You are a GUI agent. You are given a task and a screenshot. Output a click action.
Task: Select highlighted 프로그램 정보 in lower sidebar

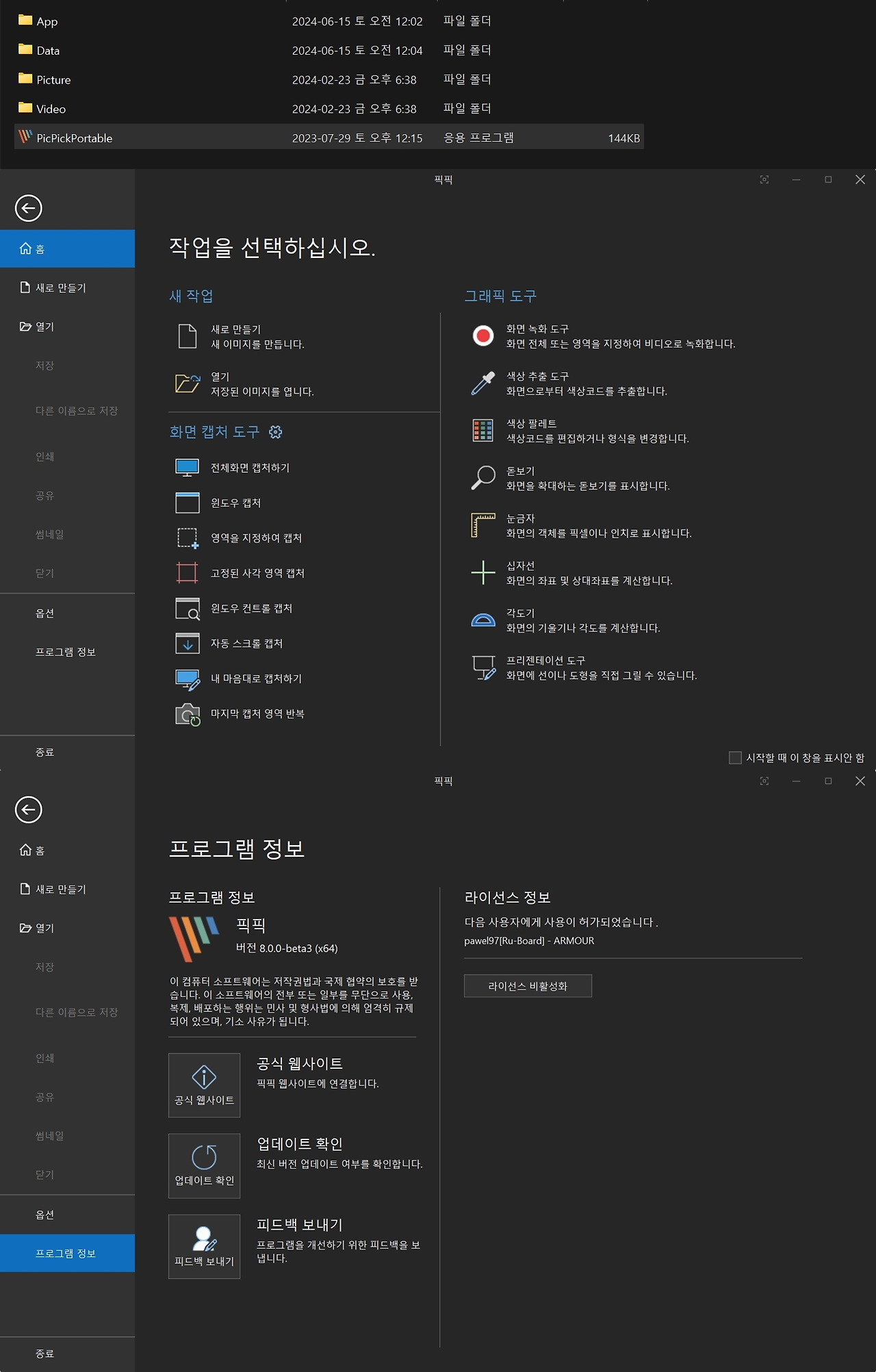pos(67,1253)
